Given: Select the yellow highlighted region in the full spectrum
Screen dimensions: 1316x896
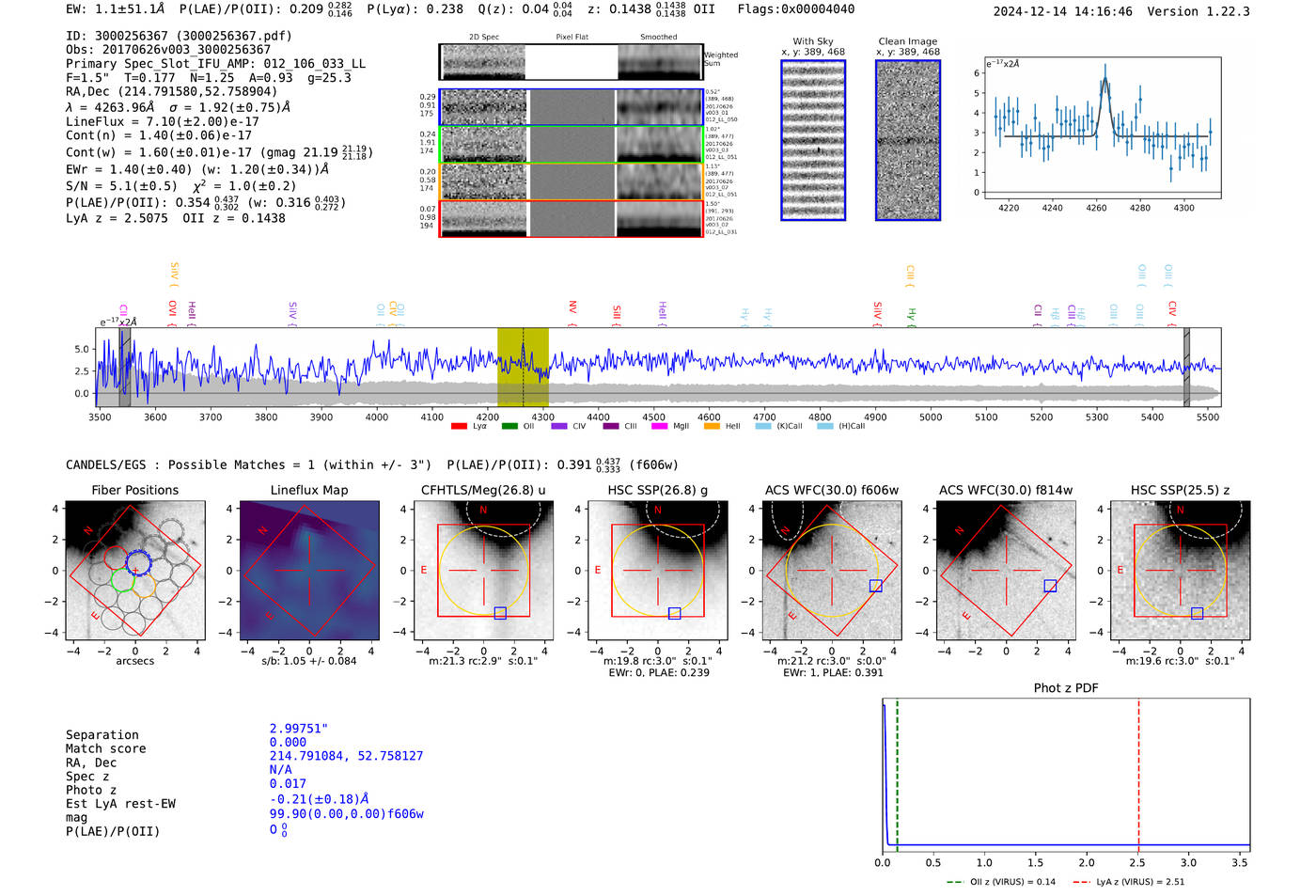Looking at the screenshot, I should (x=523, y=368).
